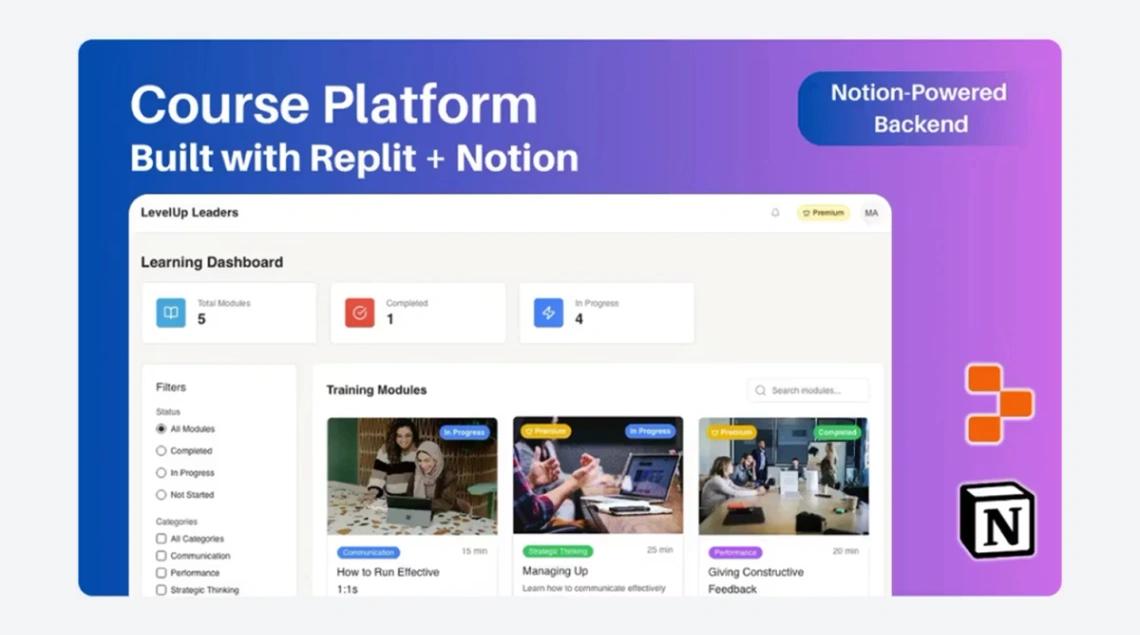Click Built with Replit + Notion subtitle
This screenshot has height=635, width=1140.
(x=354, y=158)
